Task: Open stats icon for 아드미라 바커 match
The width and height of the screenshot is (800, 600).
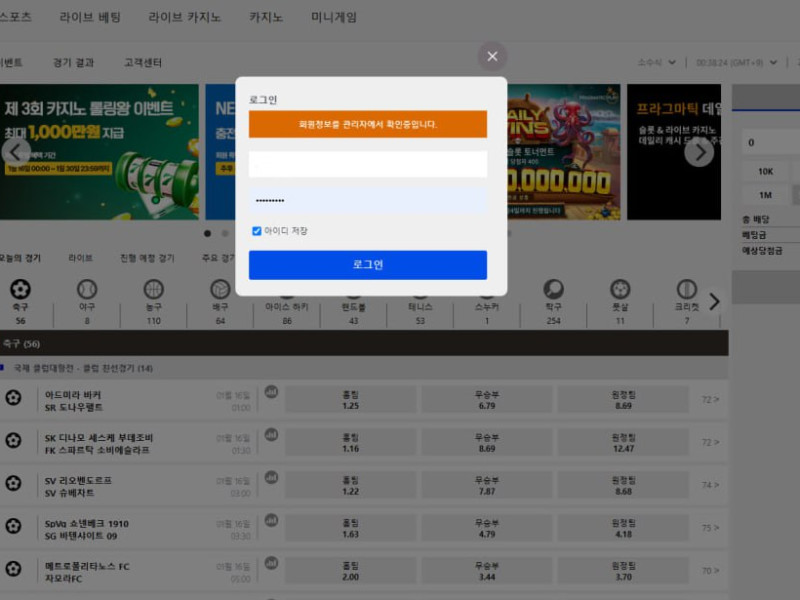Action: (271, 393)
